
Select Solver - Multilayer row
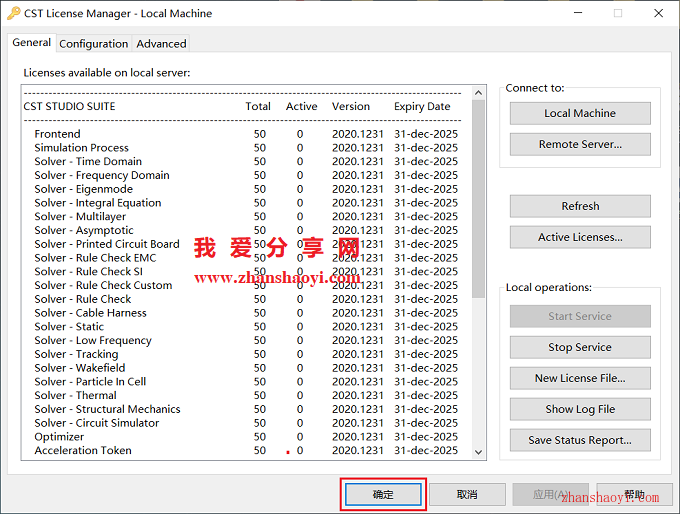point(246,216)
